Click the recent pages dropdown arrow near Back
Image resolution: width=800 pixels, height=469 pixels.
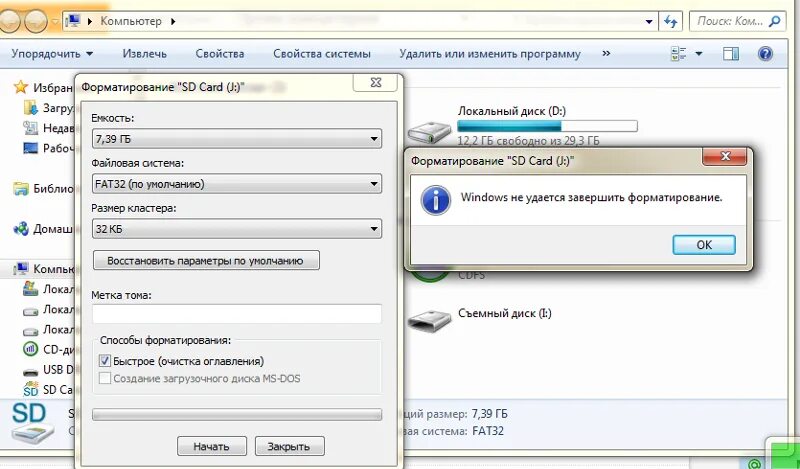coord(55,22)
